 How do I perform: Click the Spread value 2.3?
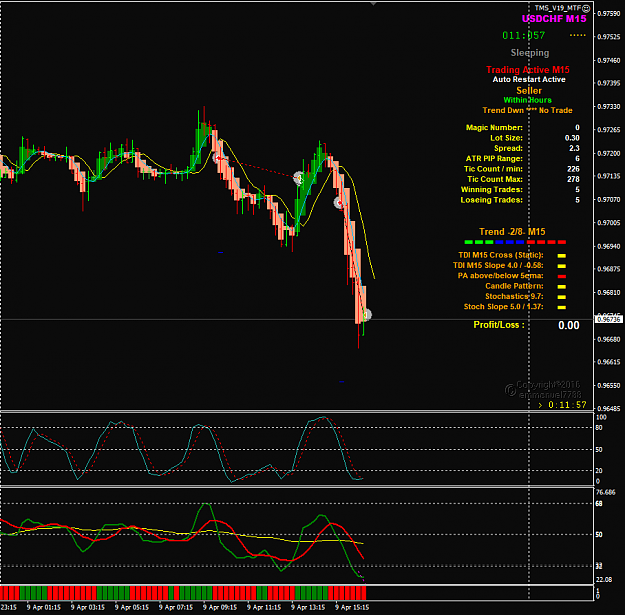point(574,148)
